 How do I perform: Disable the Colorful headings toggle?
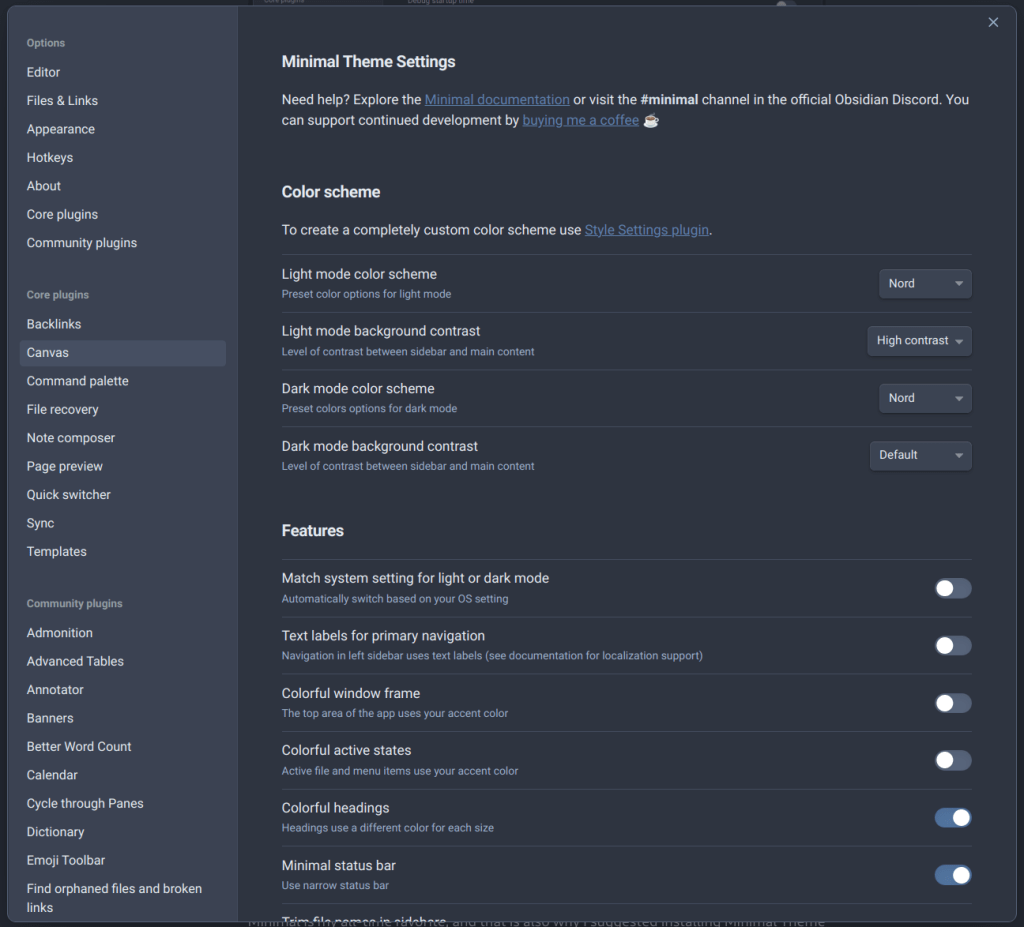coord(952,818)
